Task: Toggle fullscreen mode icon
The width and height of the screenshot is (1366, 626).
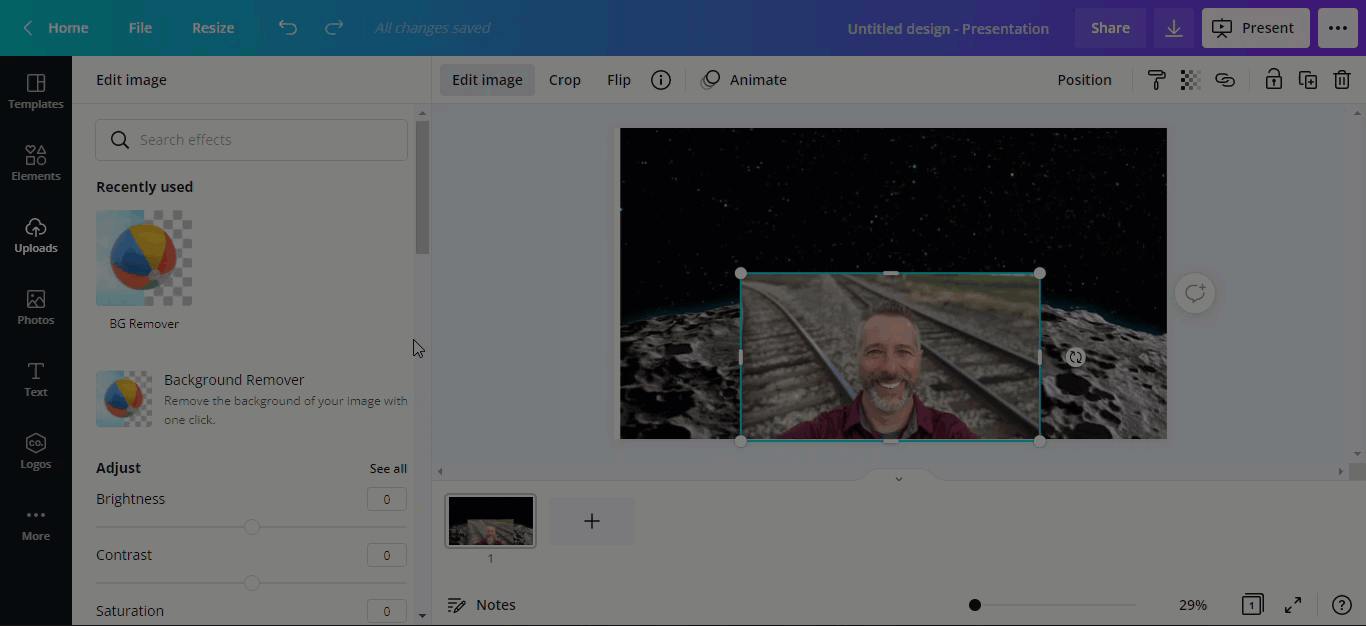Action: coord(1293,605)
